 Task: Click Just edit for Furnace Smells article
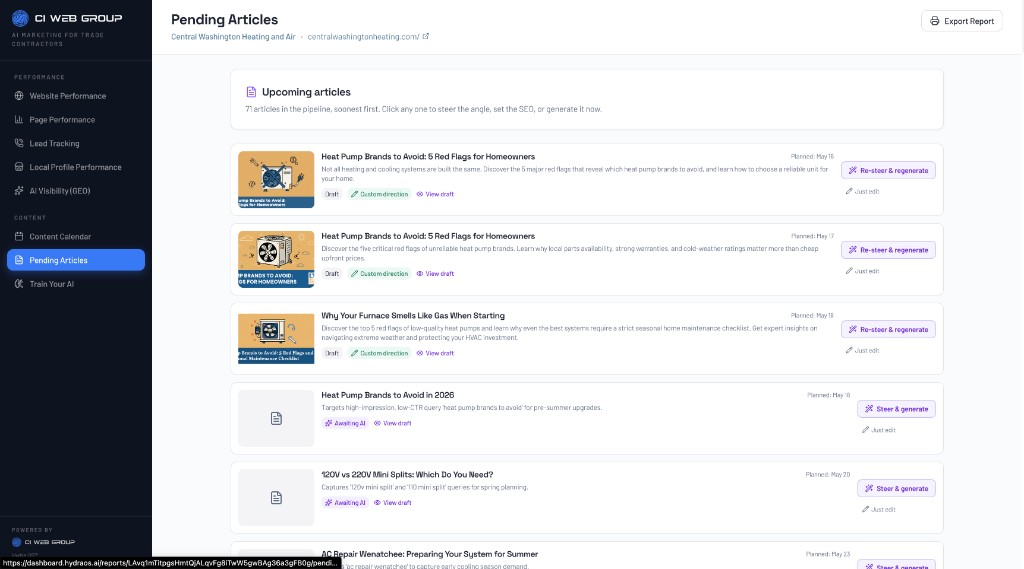[862, 351]
